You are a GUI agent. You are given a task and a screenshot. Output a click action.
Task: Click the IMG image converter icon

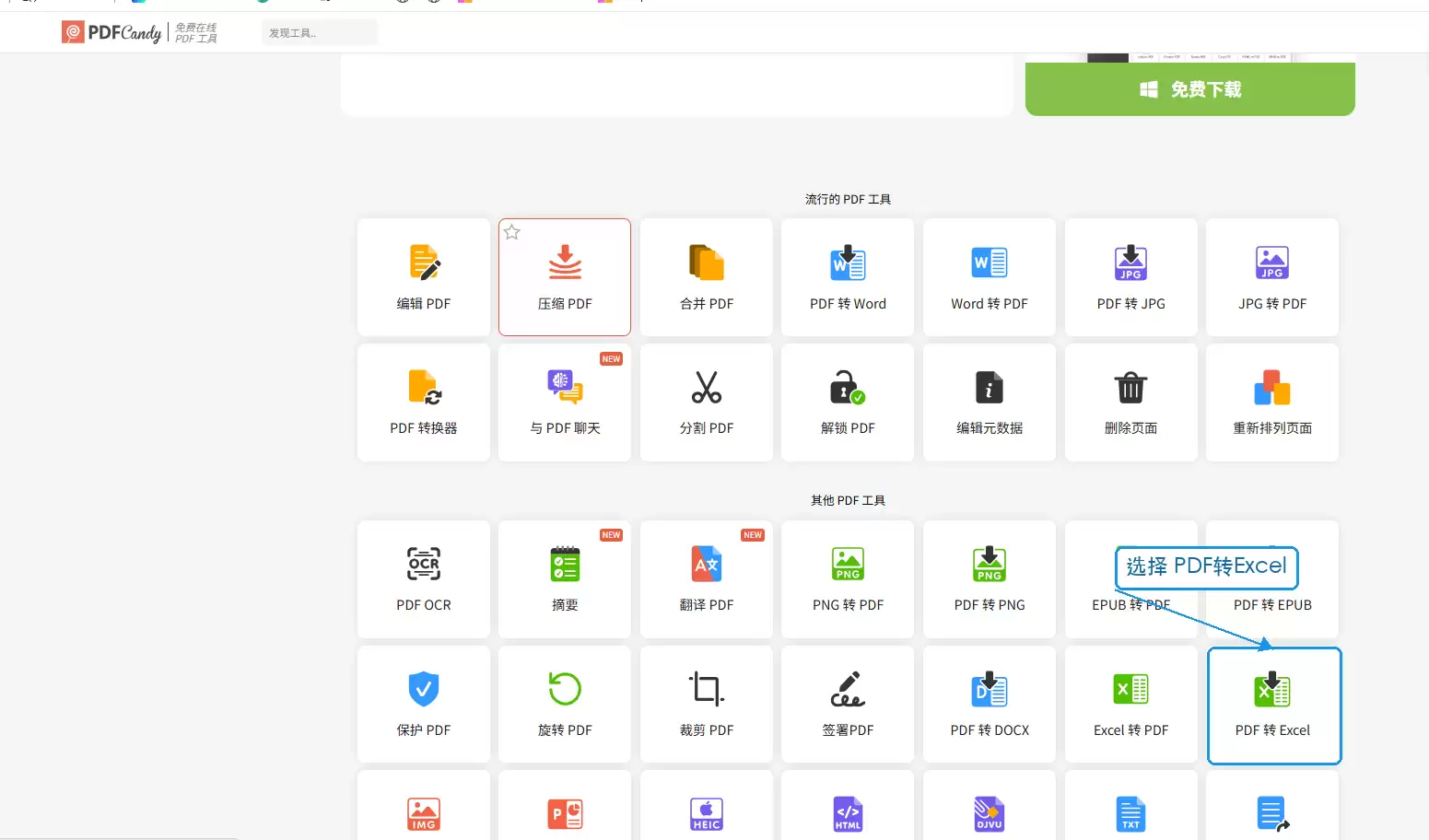[424, 814]
